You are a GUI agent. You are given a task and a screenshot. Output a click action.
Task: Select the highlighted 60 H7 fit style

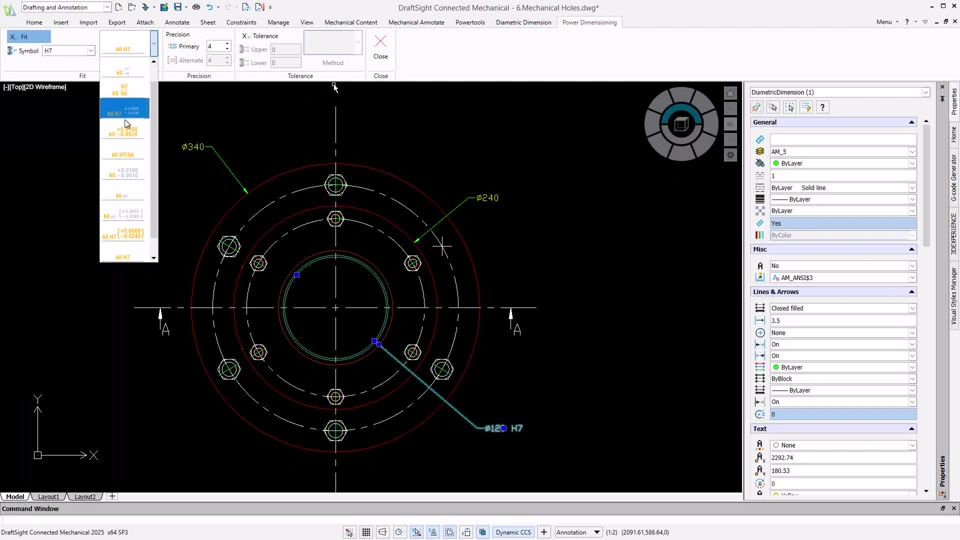pos(124,108)
